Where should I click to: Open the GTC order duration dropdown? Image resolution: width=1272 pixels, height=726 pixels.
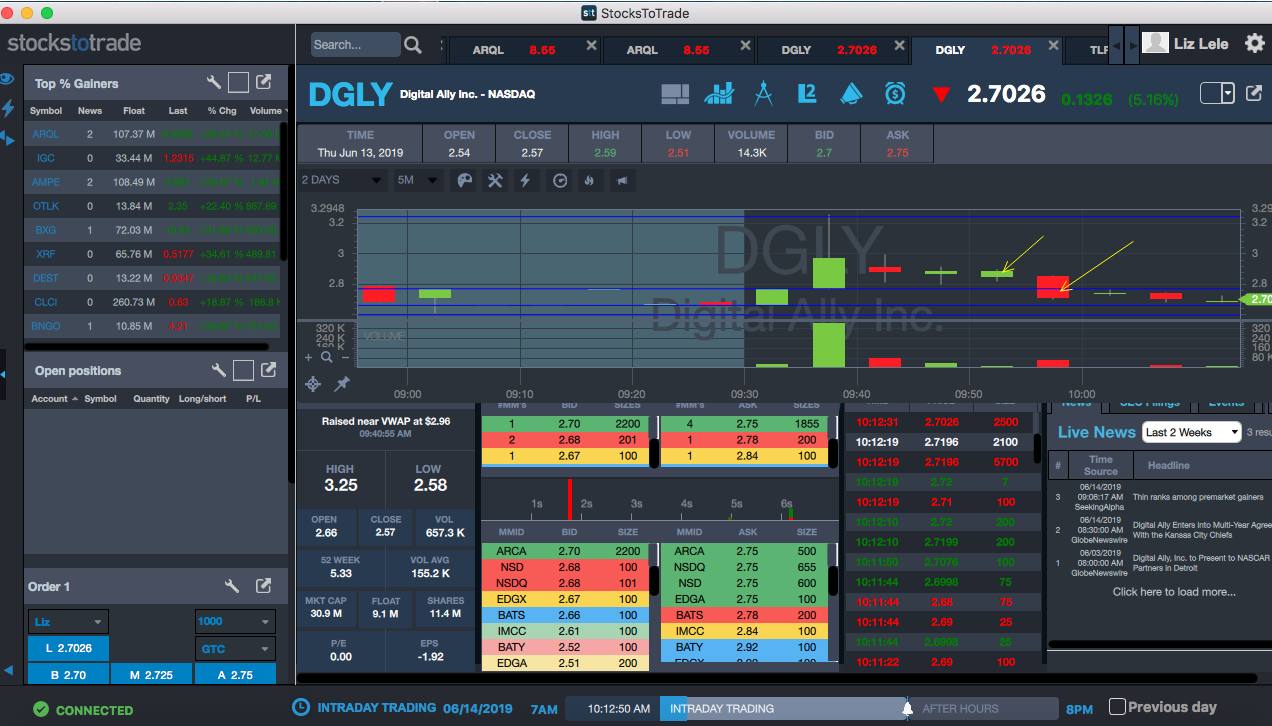pyautogui.click(x=235, y=649)
